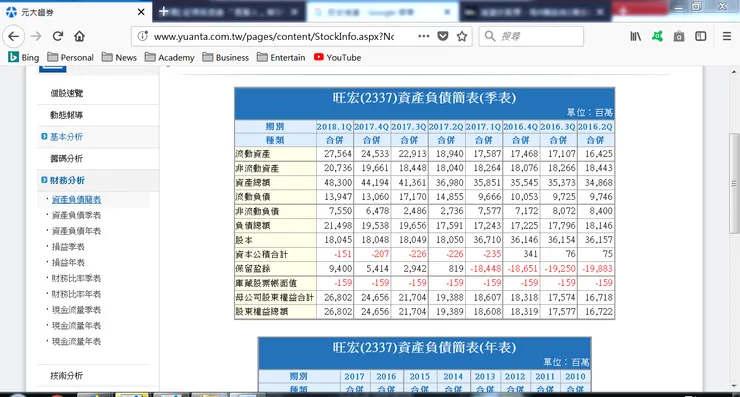Click the green extension icon in toolbar
Viewport: 740px width, 397px height.
click(x=657, y=36)
